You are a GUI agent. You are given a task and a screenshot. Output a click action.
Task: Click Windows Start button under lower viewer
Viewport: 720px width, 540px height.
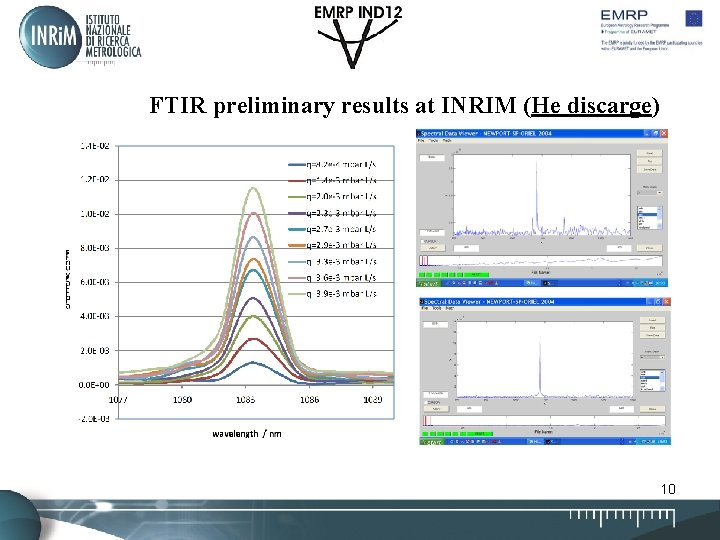coord(432,442)
